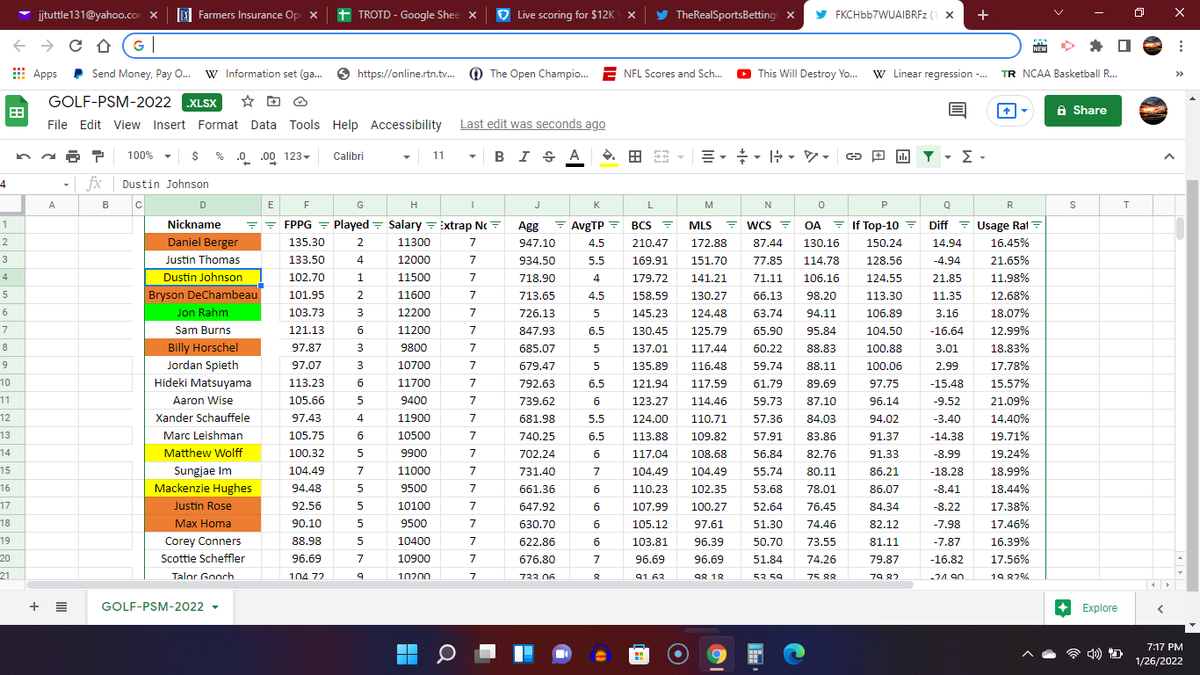The height and width of the screenshot is (675, 1200).
Task: Open the Calibri font dropdown
Action: [372, 156]
